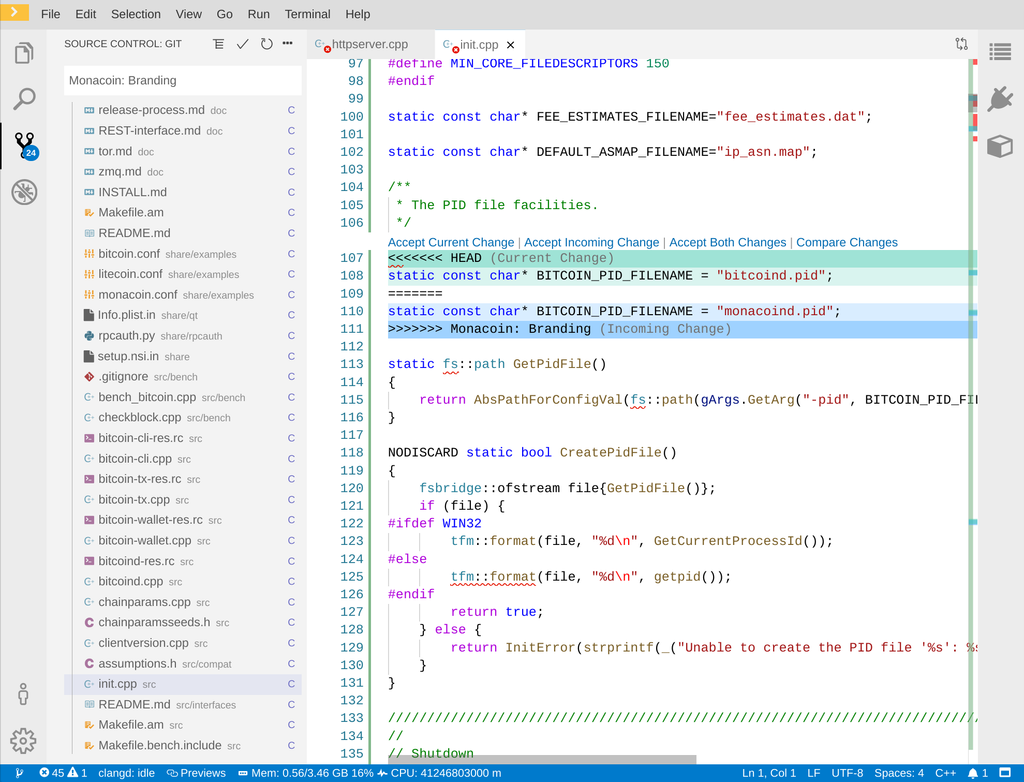Toggle tree/list view in Source Control header
The width and height of the screenshot is (1024, 782).
tap(219, 44)
